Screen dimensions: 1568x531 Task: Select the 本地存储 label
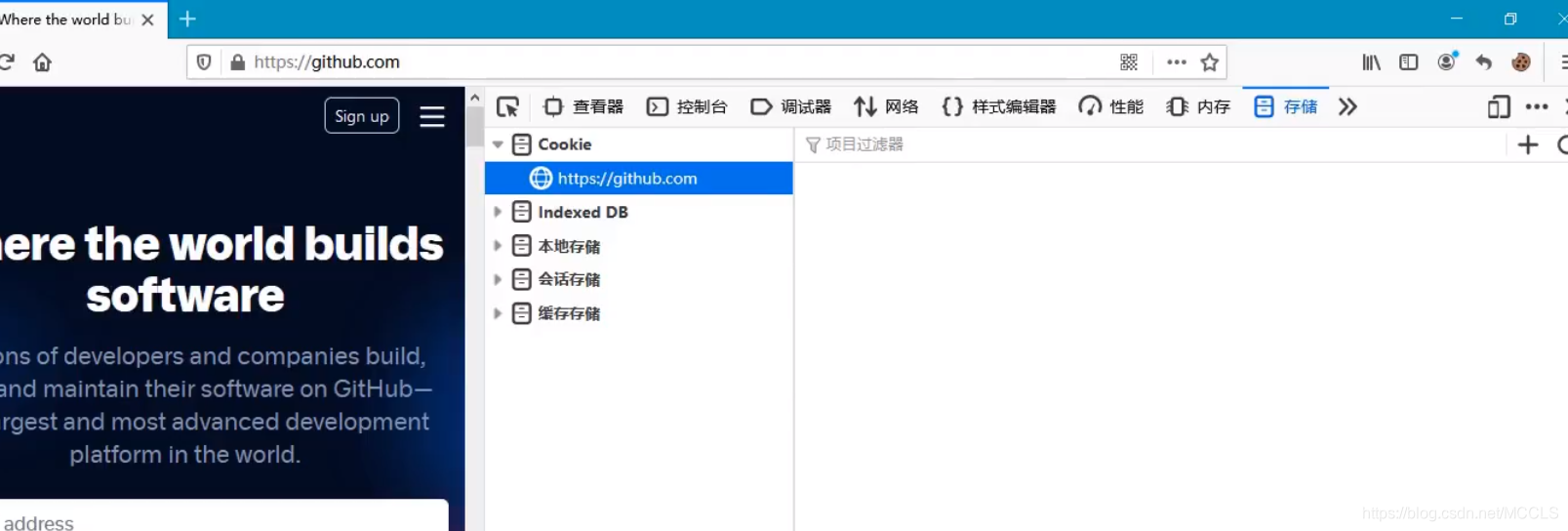point(569,246)
